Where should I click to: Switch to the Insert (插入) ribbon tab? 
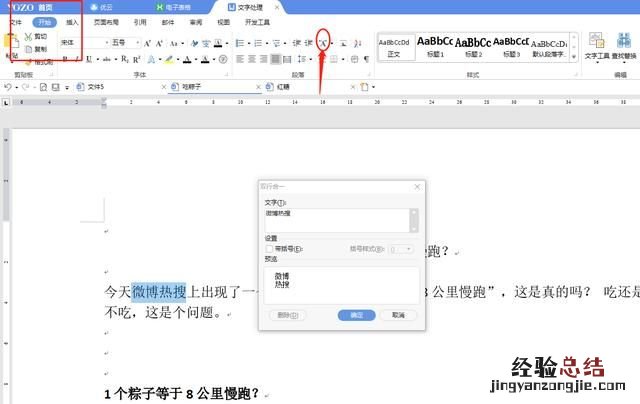pos(72,22)
